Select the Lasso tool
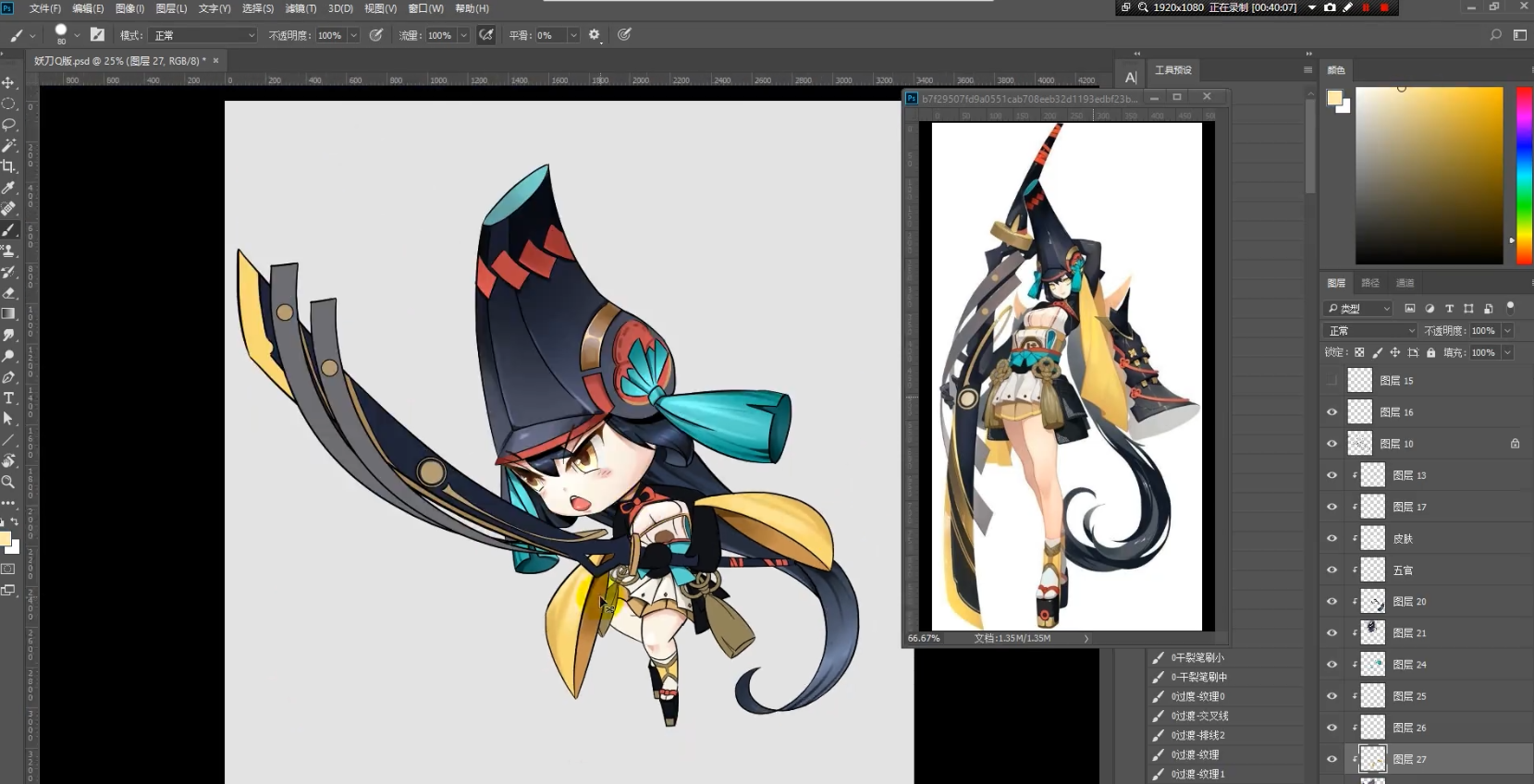This screenshot has width=1534, height=784. (8, 125)
